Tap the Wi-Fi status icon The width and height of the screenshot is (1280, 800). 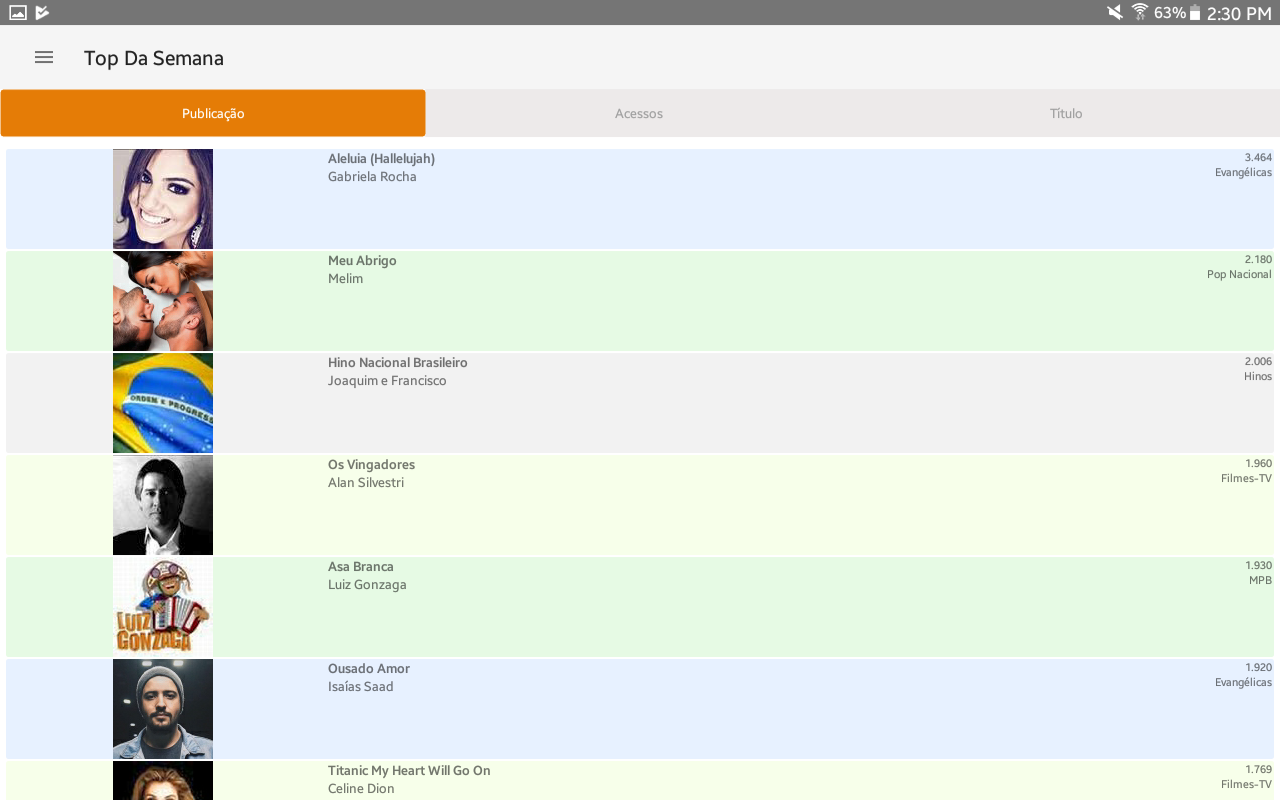(x=1140, y=12)
